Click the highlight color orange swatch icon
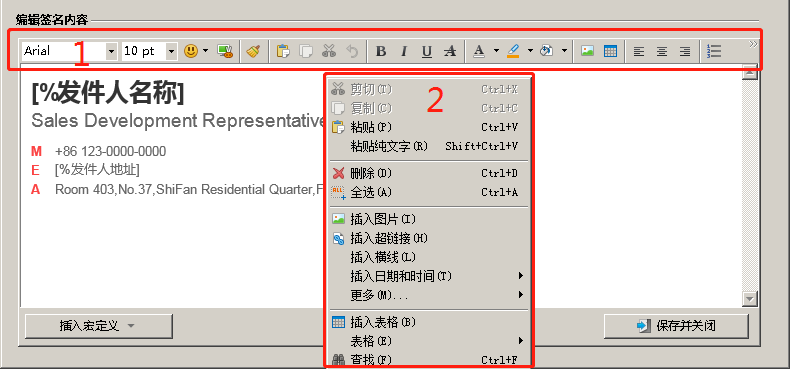This screenshot has width=790, height=369. (x=513, y=51)
